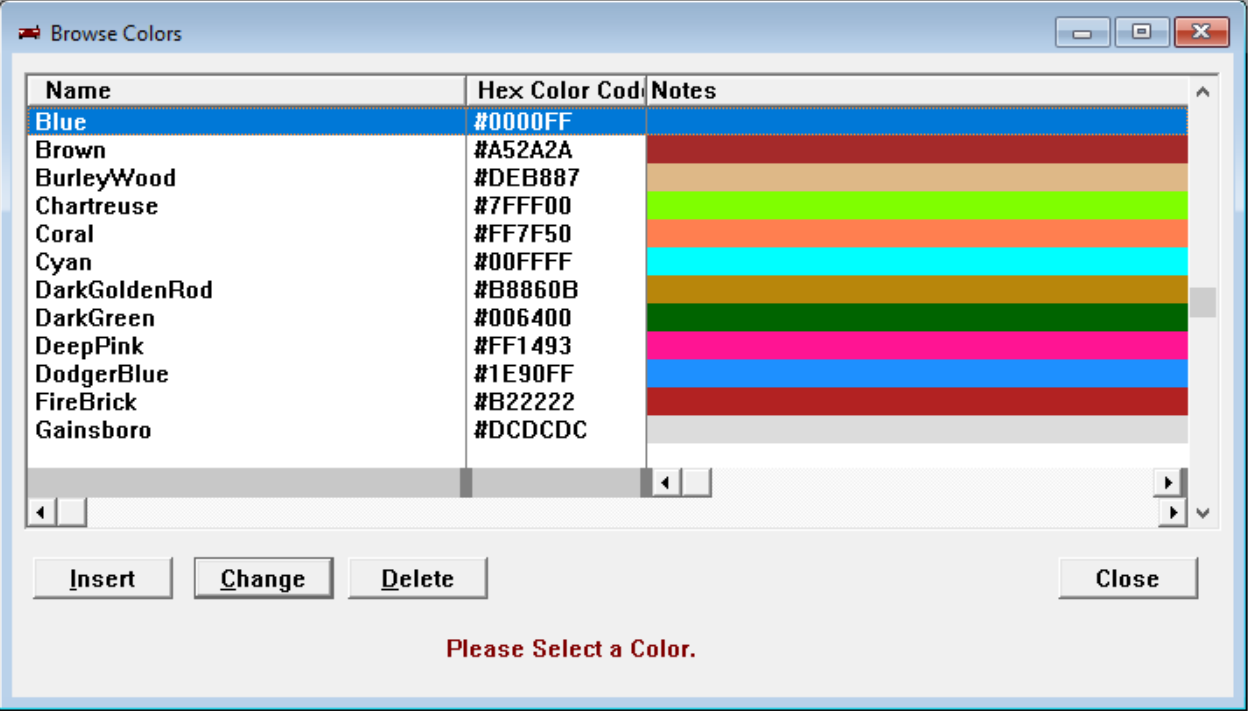Select the Cyan row
The width and height of the screenshot is (1248, 711).
(607, 262)
